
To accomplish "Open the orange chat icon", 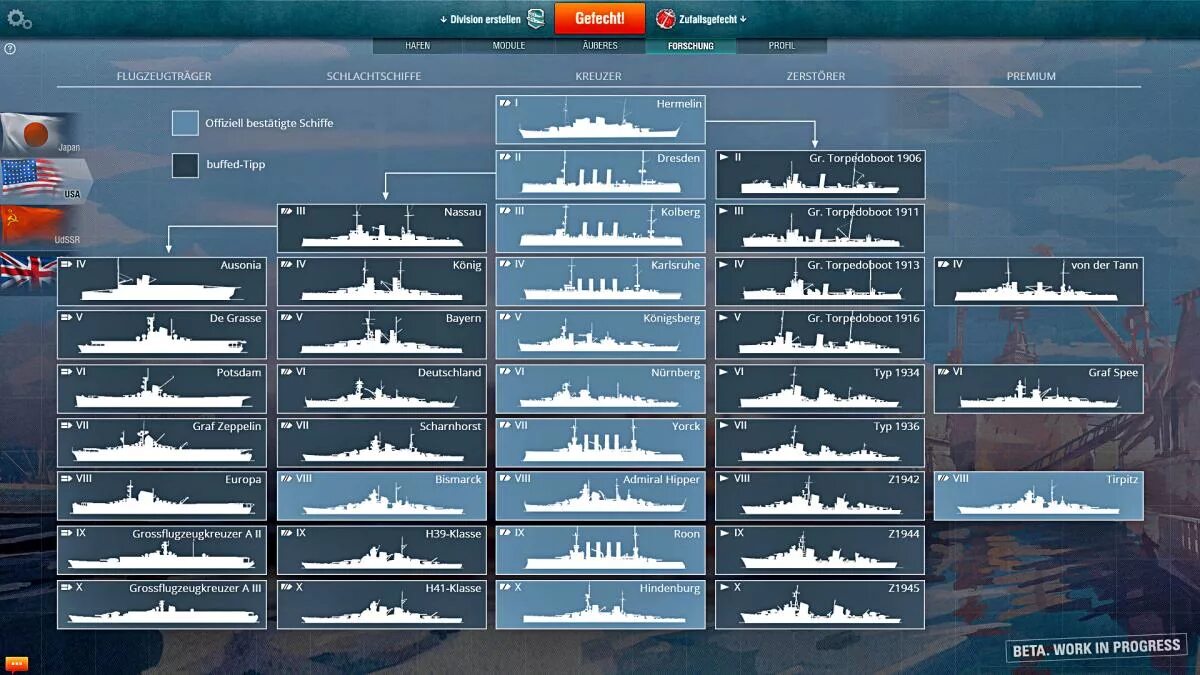I will [x=16, y=664].
